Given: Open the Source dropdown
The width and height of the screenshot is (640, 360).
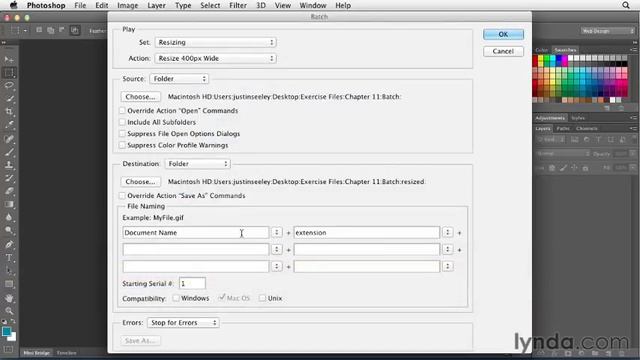Looking at the screenshot, I should pos(179,78).
